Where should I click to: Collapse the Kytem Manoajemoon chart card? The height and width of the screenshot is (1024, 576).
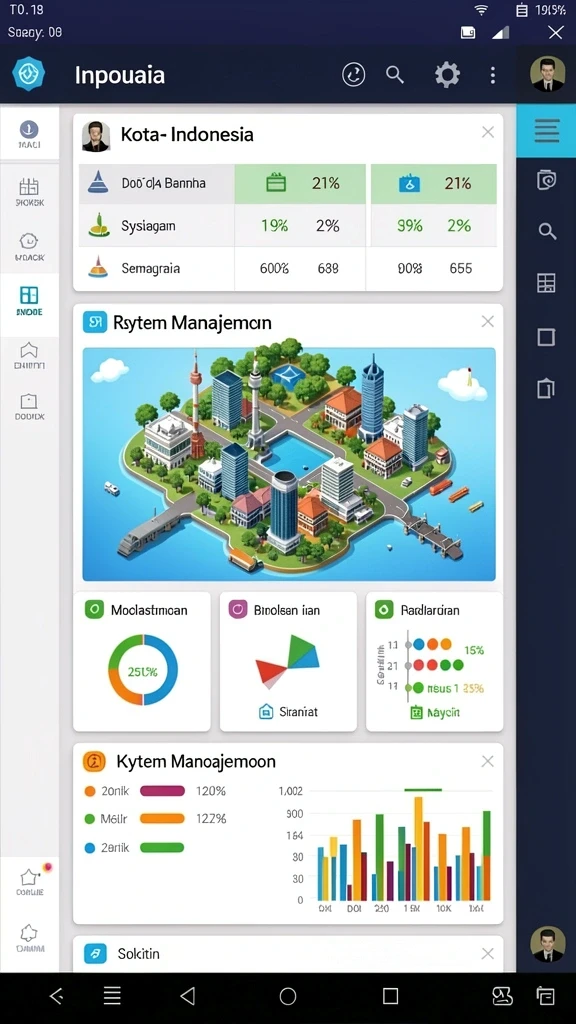point(488,761)
